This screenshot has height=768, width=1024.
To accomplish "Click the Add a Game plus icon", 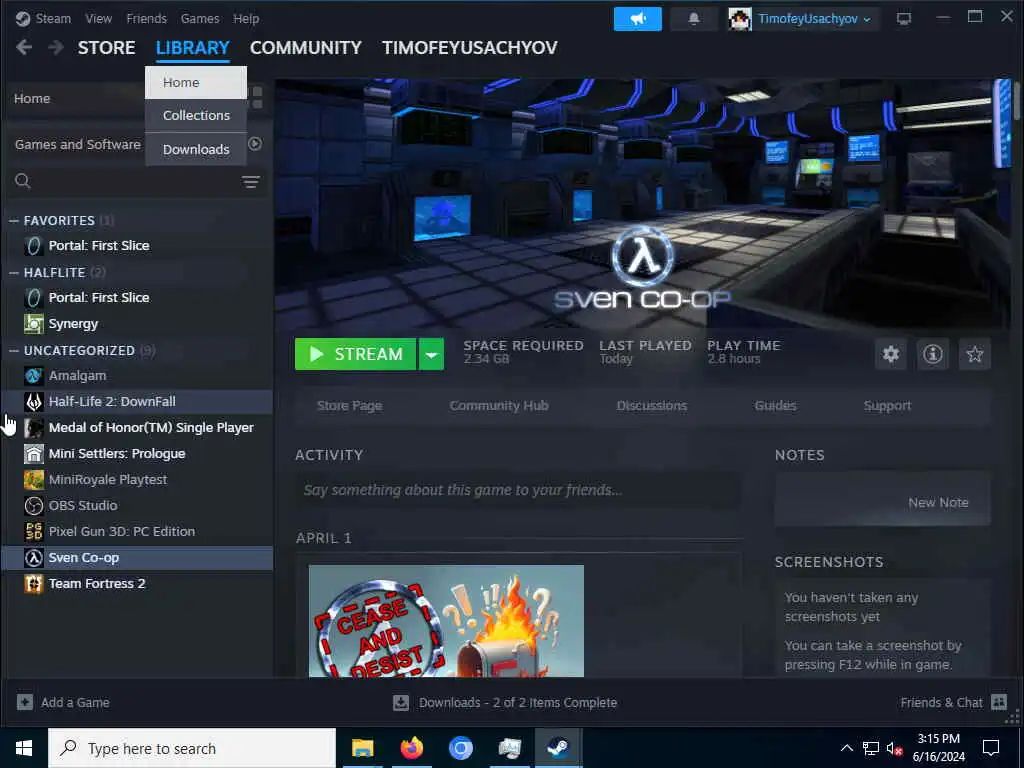I will coord(25,702).
